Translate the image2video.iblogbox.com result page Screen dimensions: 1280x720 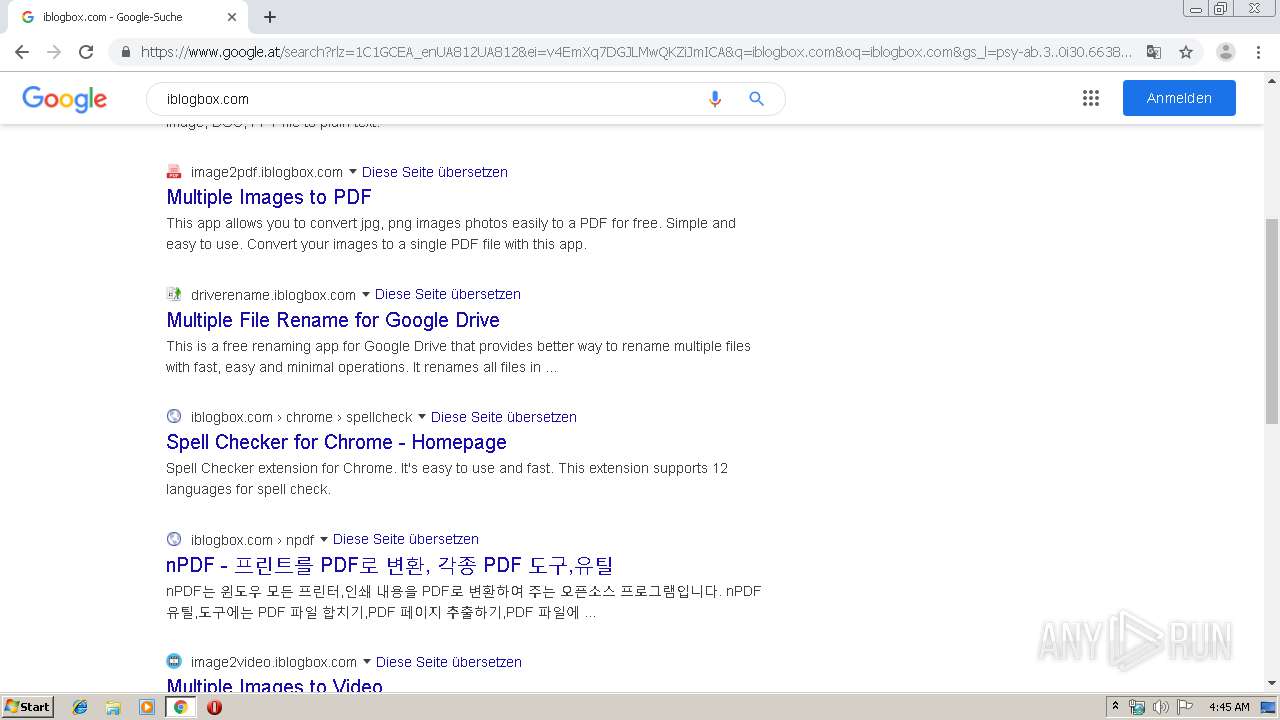(x=449, y=662)
